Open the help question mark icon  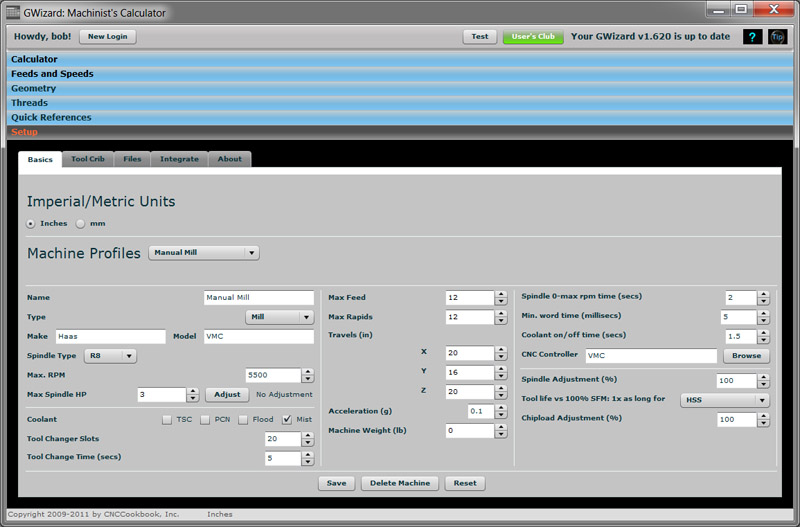(x=753, y=37)
